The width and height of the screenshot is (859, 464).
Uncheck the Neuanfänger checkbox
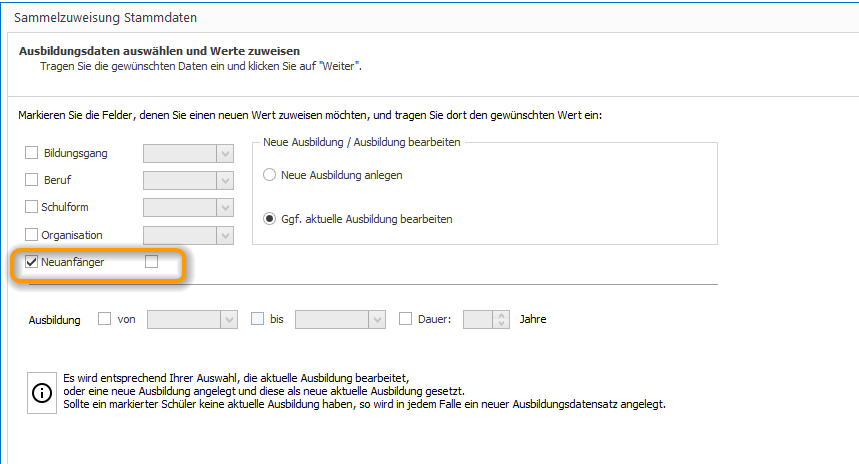pos(32,262)
